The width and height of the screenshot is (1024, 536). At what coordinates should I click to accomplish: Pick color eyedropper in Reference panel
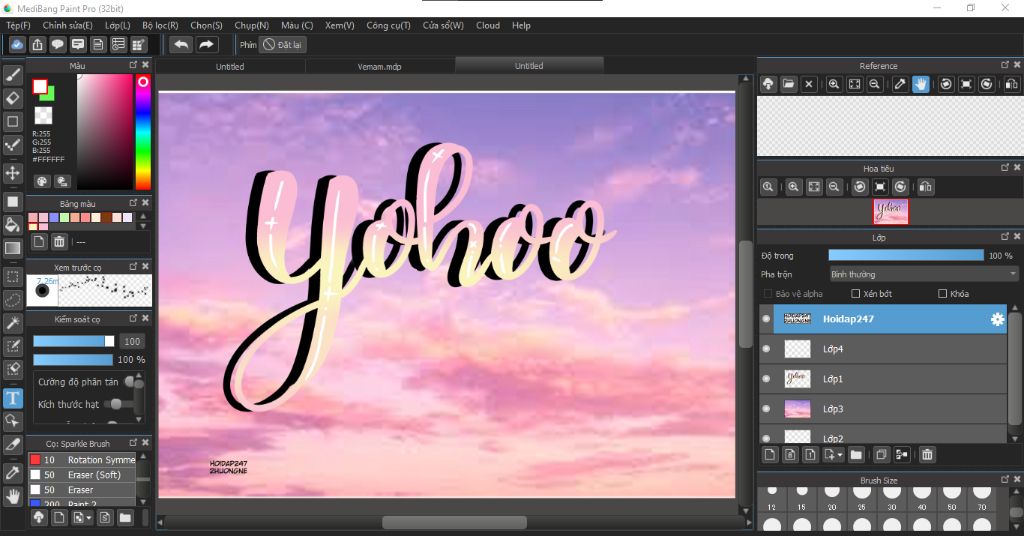tap(900, 84)
